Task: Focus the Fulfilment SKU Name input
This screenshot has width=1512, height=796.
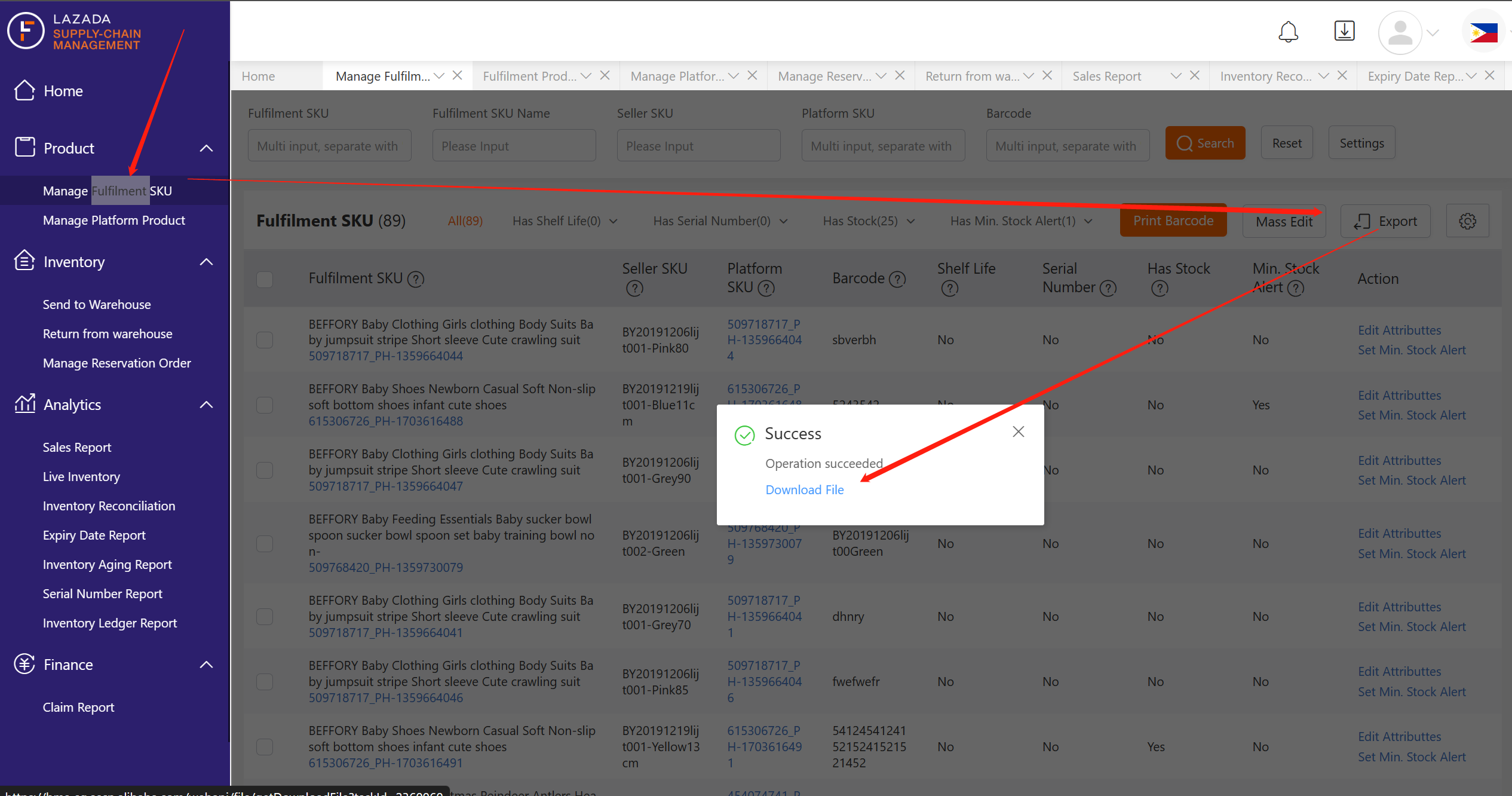Action: tap(514, 145)
